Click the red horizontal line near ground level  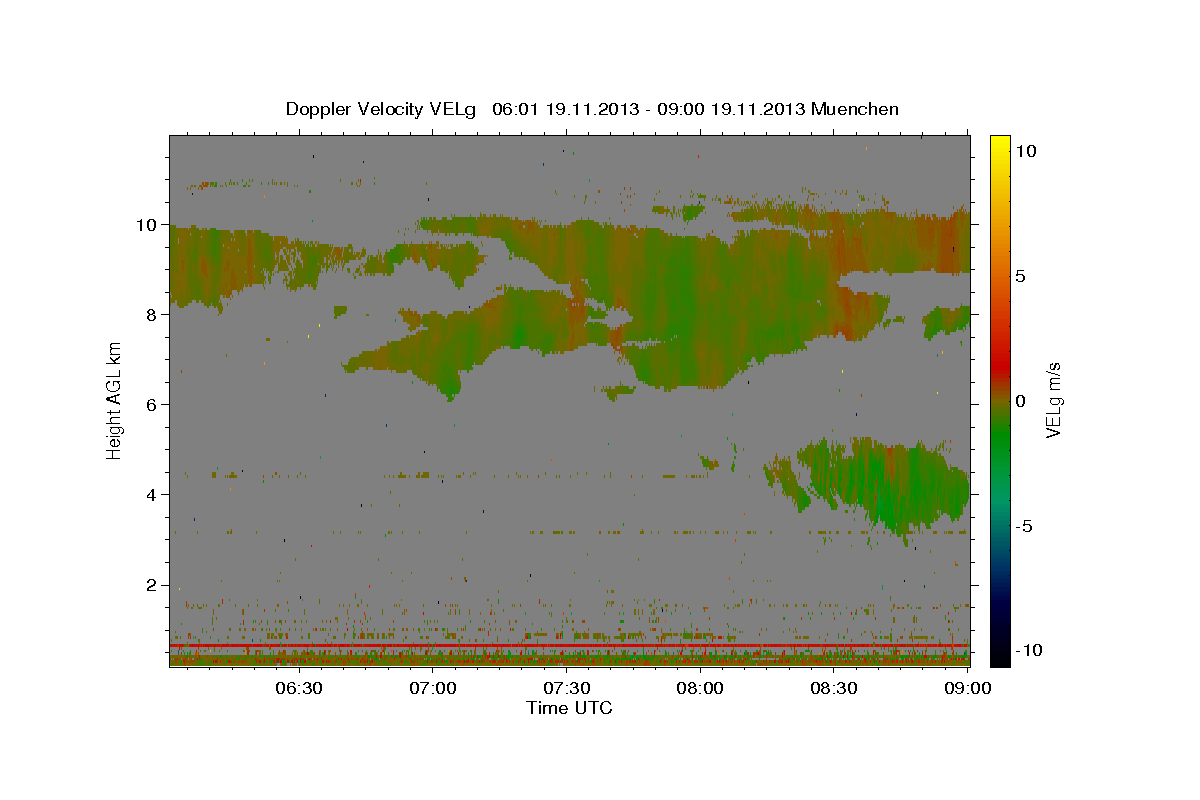click(569, 646)
